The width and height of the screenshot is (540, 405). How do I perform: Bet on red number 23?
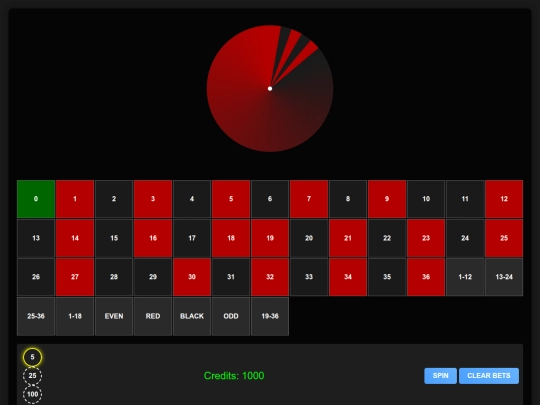pos(426,238)
